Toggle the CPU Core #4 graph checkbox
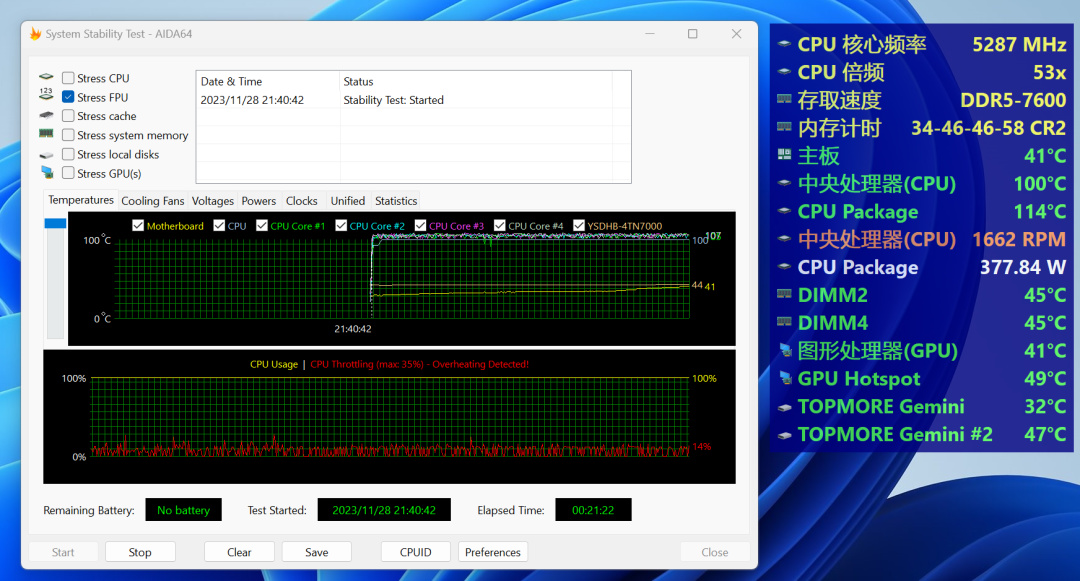Viewport: 1080px width, 581px height. click(499, 225)
